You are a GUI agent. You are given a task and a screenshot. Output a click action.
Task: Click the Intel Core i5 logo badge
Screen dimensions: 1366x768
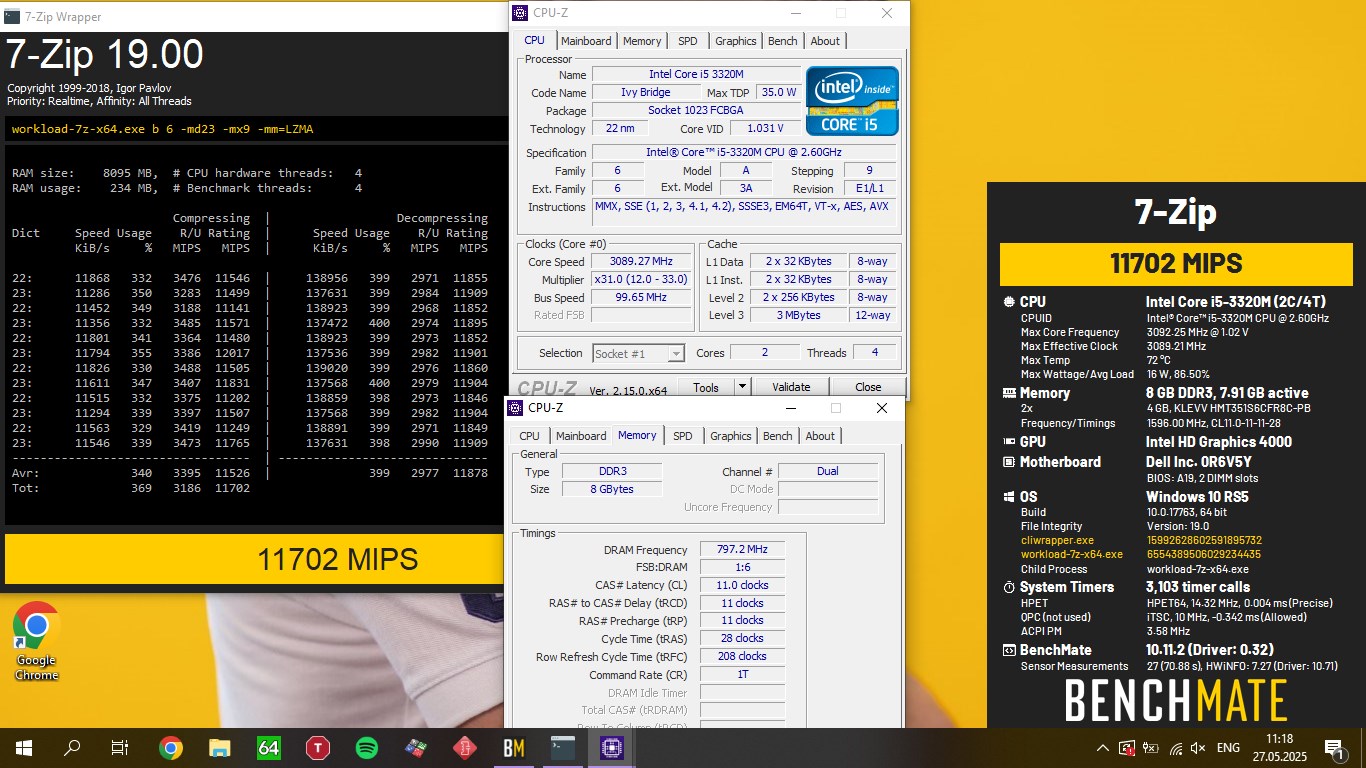tap(852, 101)
